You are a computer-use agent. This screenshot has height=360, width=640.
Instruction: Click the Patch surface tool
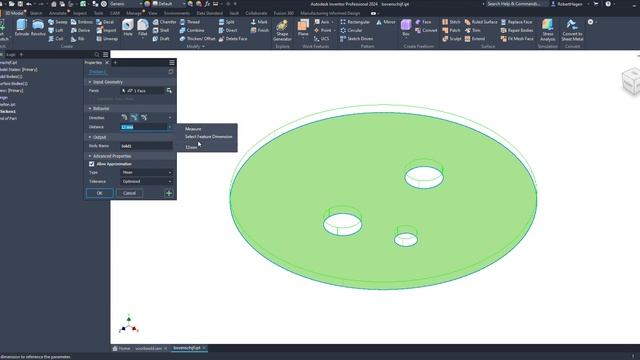451,30
